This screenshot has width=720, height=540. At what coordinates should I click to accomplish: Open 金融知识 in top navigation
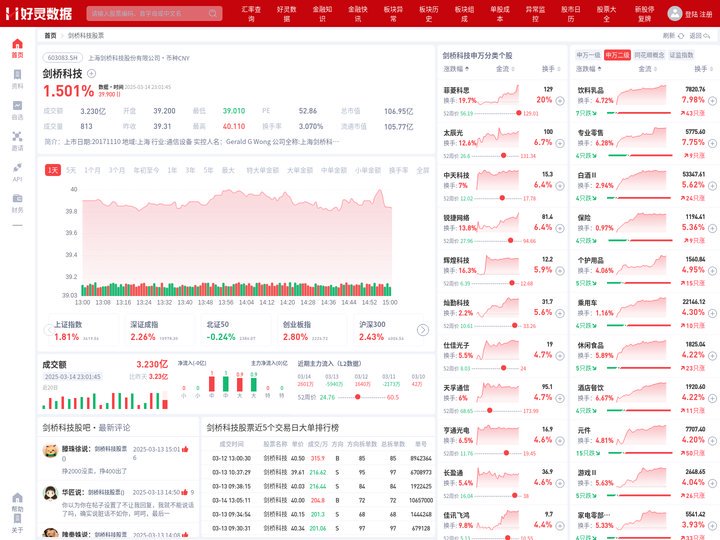click(322, 14)
